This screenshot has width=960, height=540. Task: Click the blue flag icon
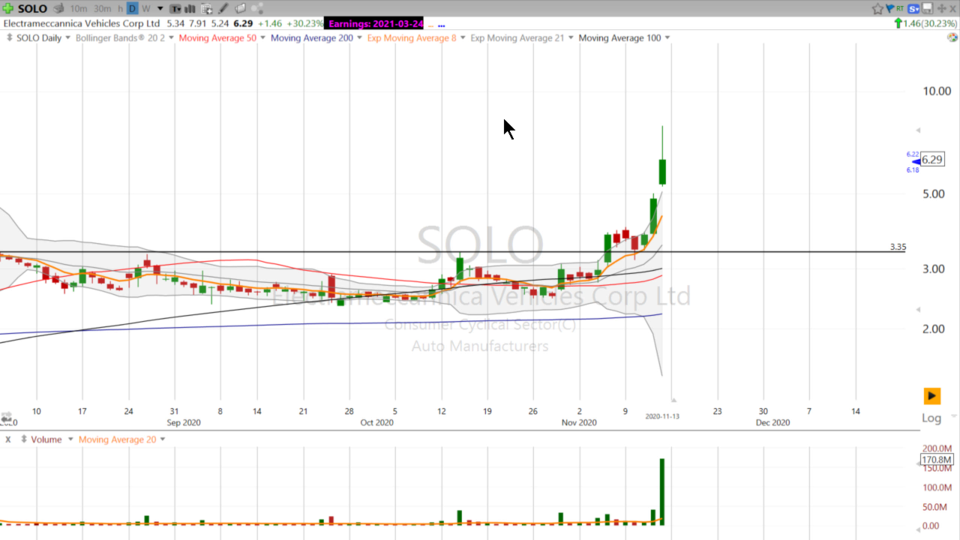(x=890, y=9)
